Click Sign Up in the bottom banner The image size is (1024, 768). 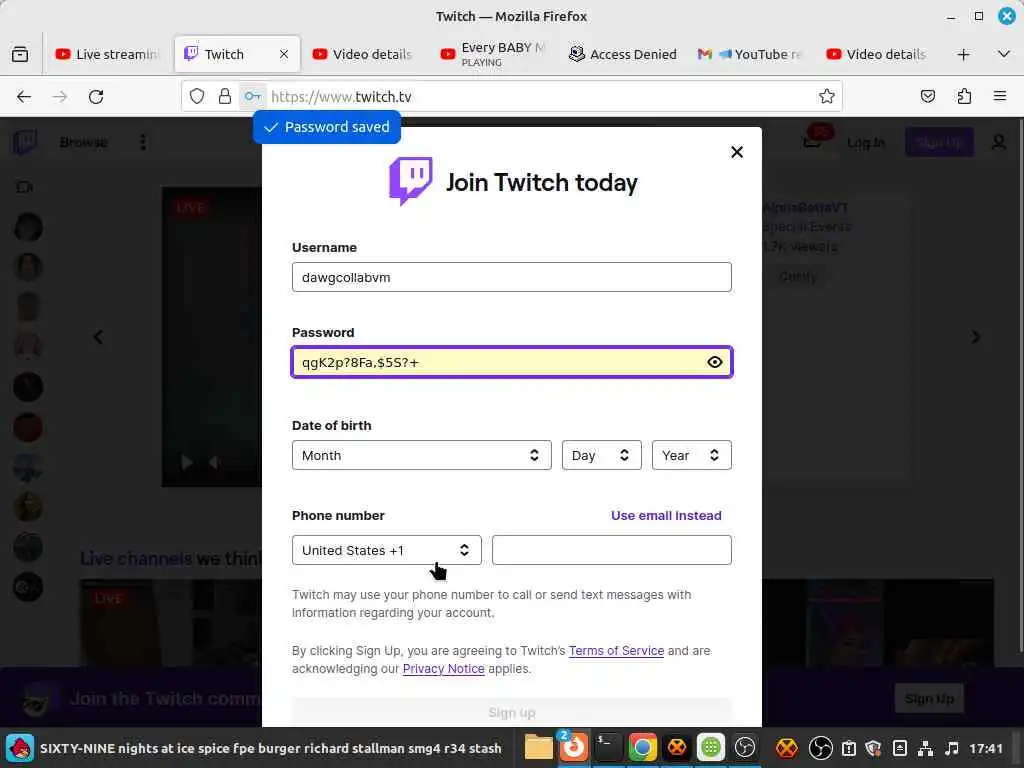(x=929, y=699)
